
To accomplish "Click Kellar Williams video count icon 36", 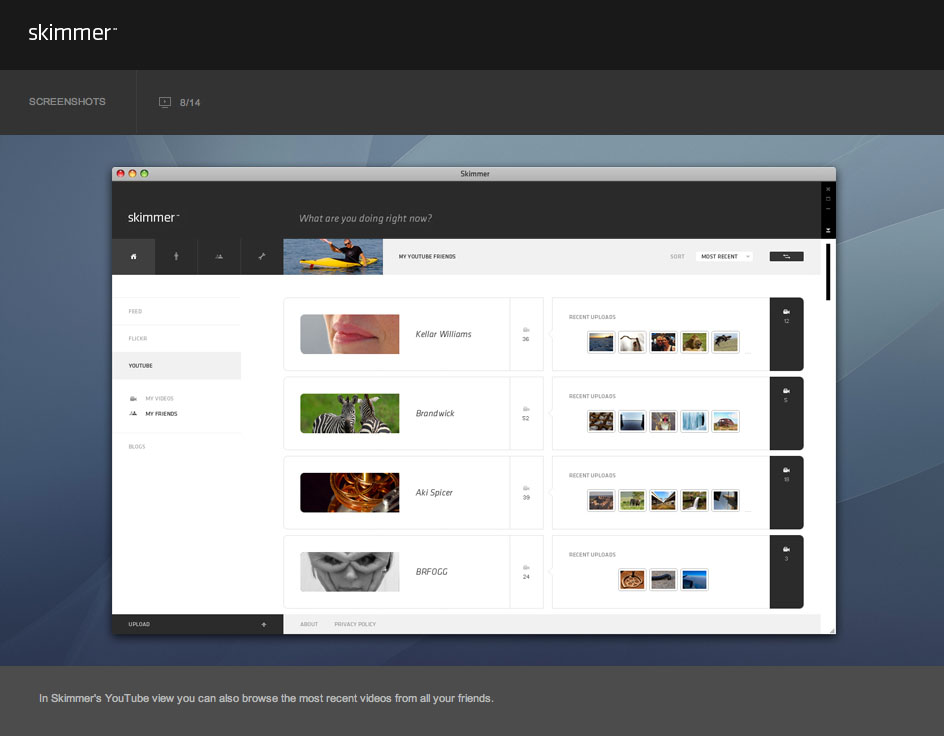I will pyautogui.click(x=526, y=330).
